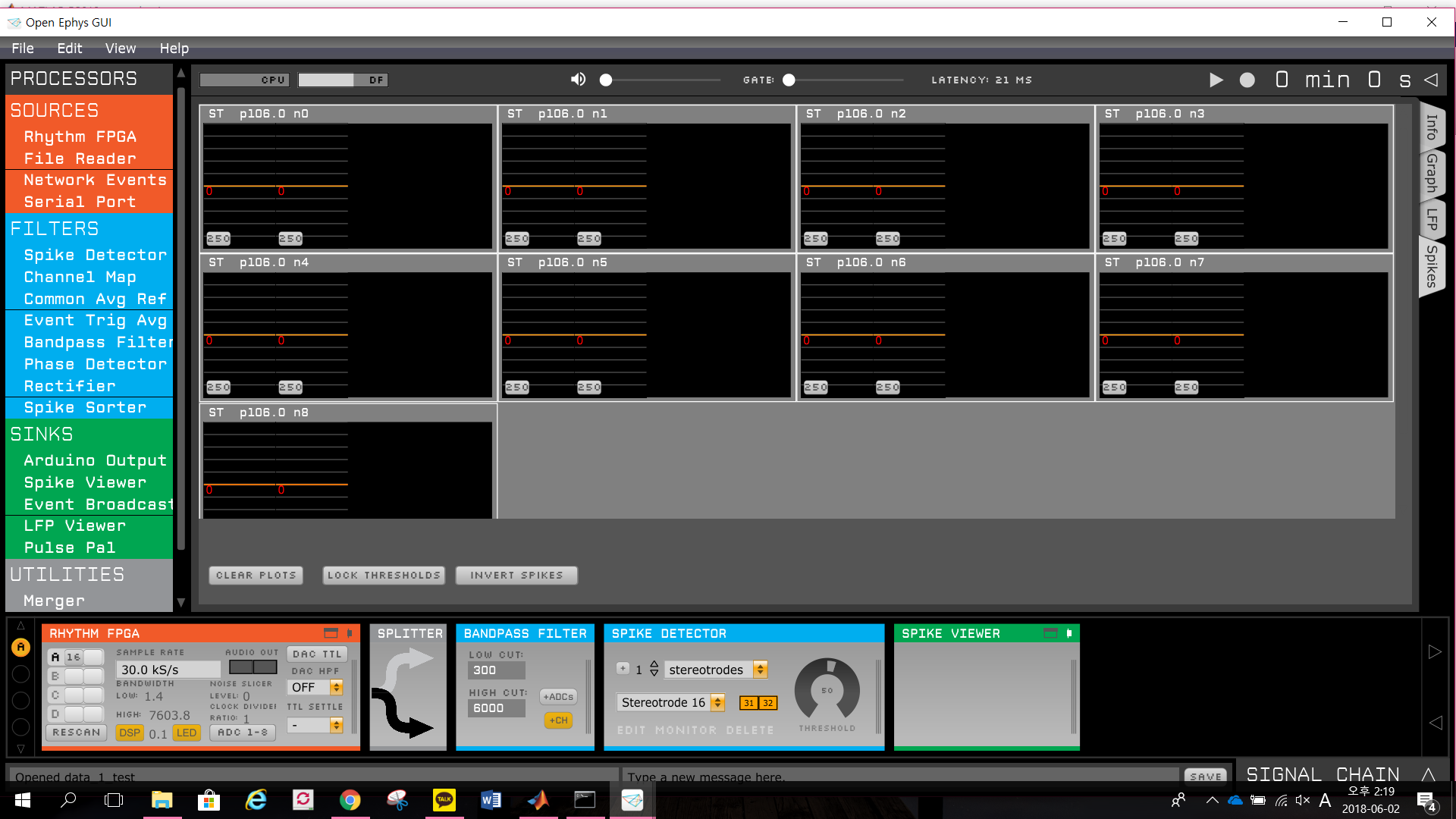Collapse the Signal Chain caret
Viewport: 1456px width, 819px height.
pos(1428,774)
